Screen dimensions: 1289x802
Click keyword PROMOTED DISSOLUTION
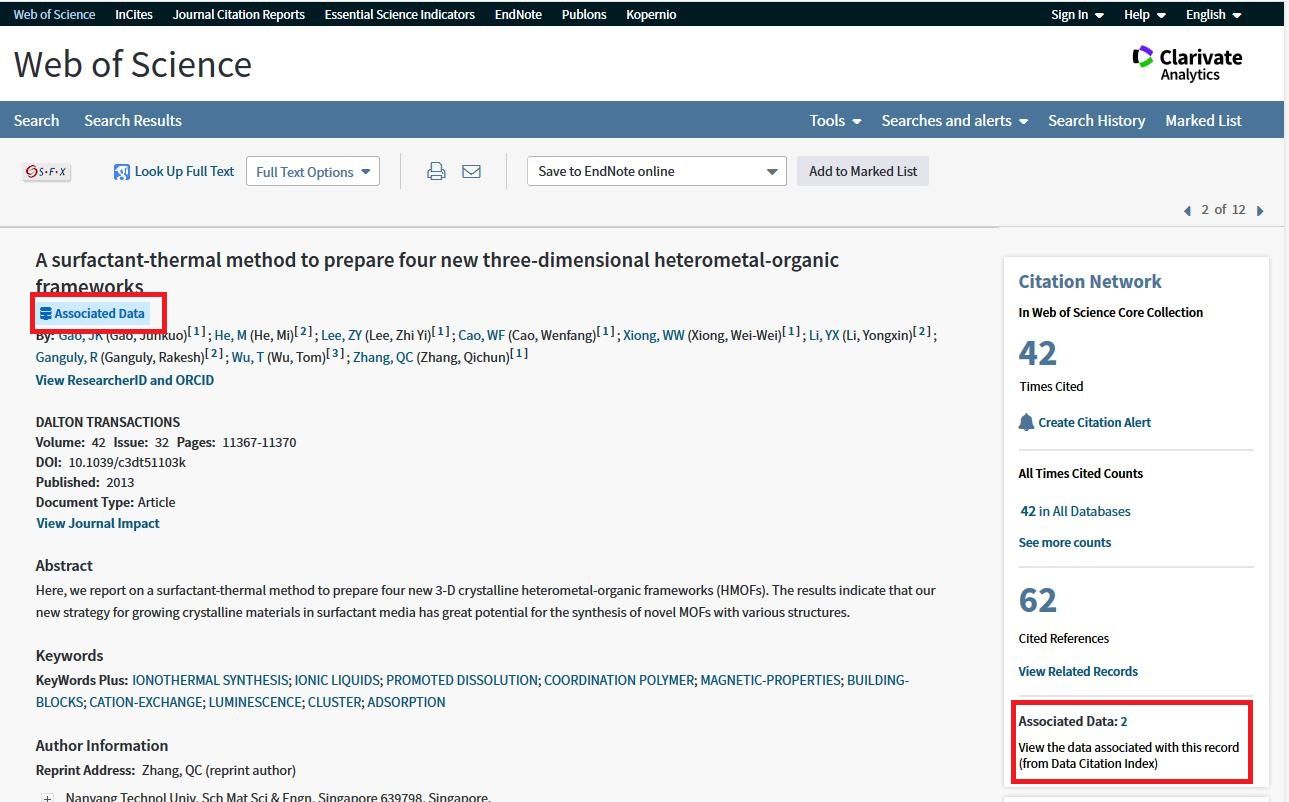tap(462, 680)
